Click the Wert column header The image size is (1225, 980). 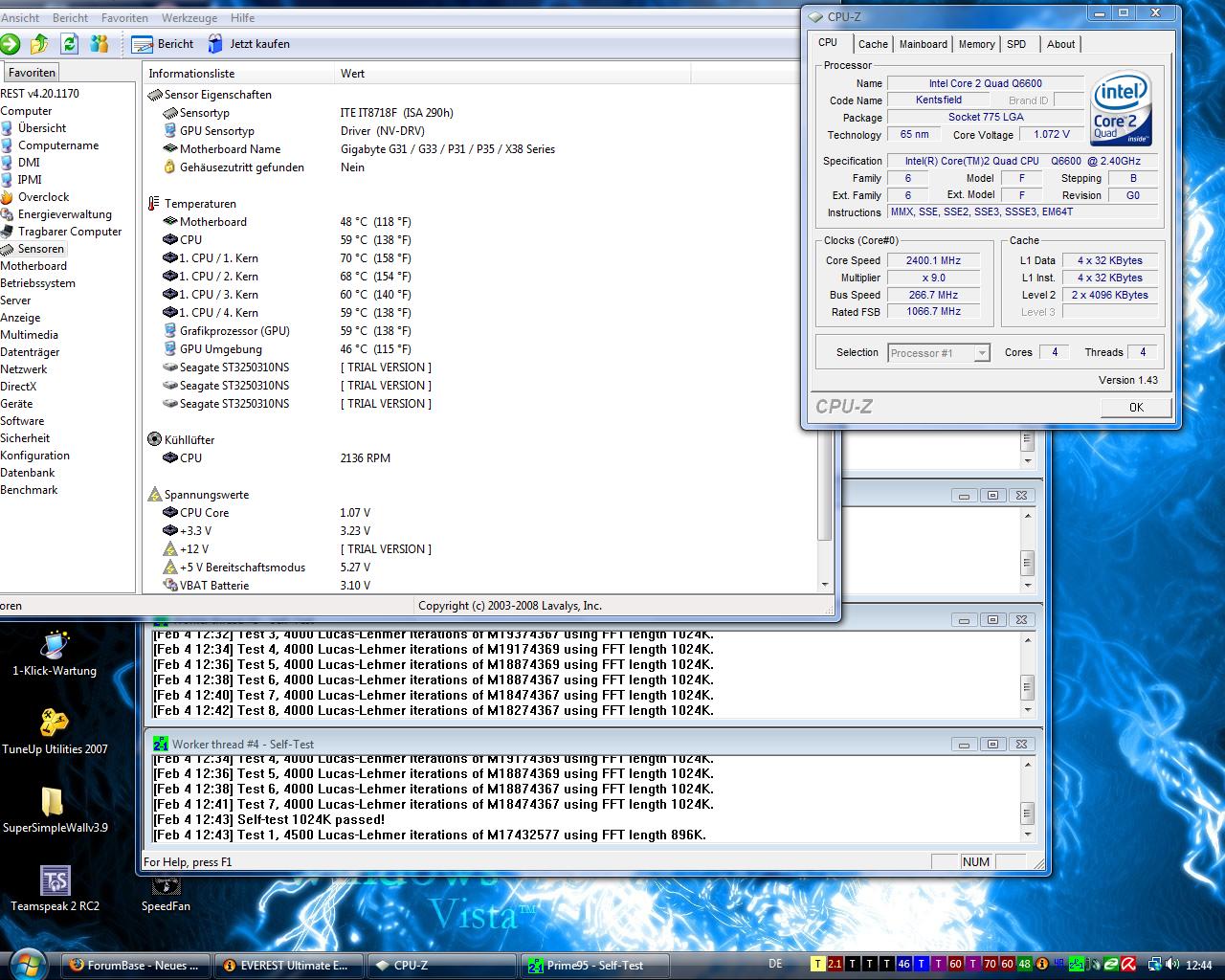[x=512, y=74]
